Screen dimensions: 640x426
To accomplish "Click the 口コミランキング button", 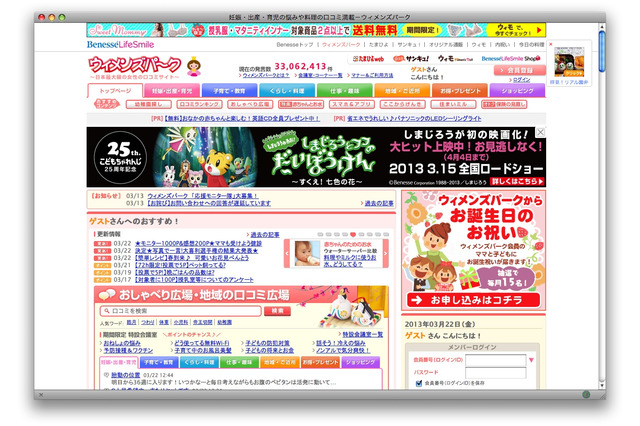I will [x=199, y=104].
